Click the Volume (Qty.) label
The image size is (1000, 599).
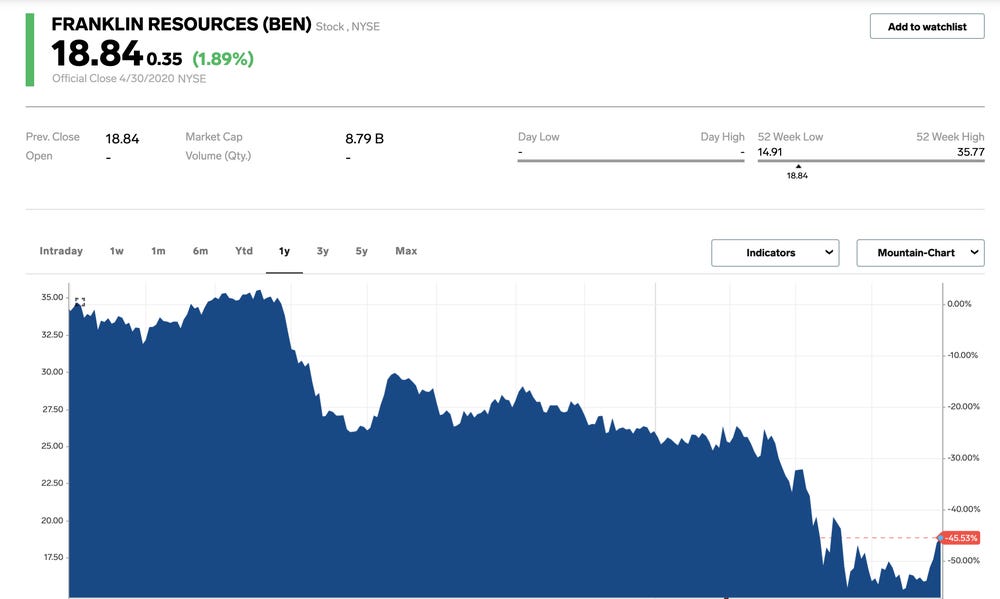(x=218, y=156)
